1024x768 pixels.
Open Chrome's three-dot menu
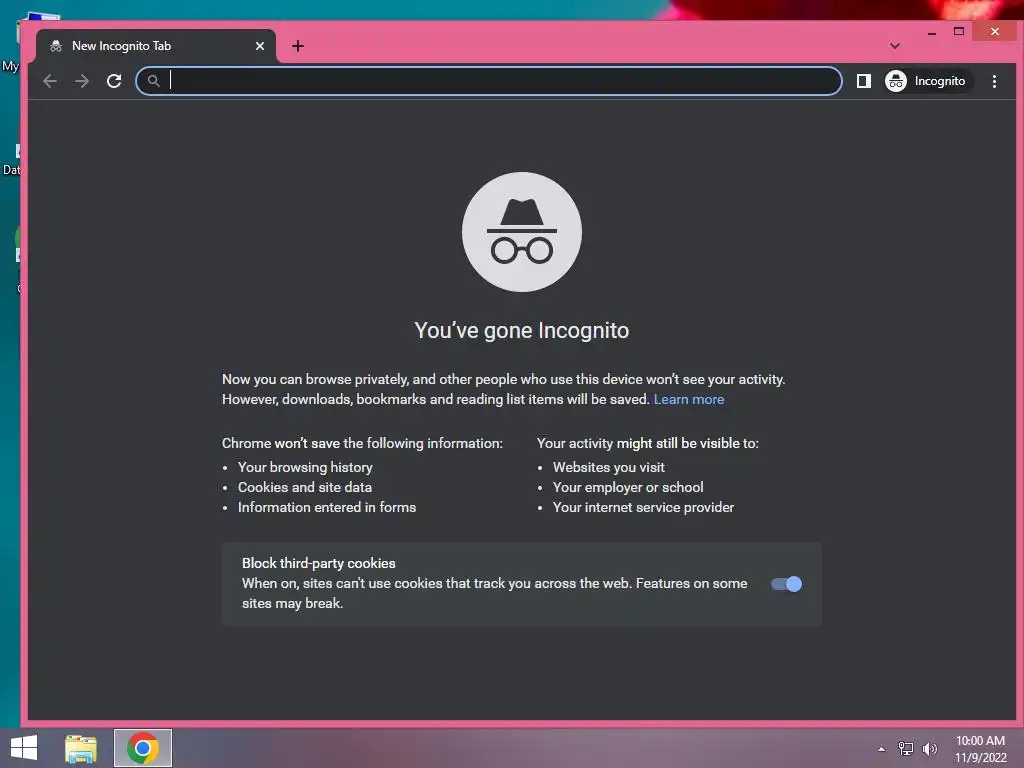click(994, 81)
